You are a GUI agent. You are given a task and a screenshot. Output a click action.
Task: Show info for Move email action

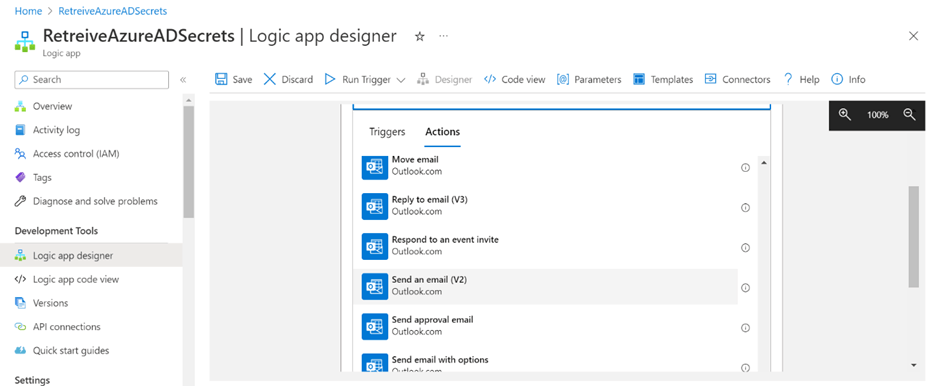pos(746,168)
